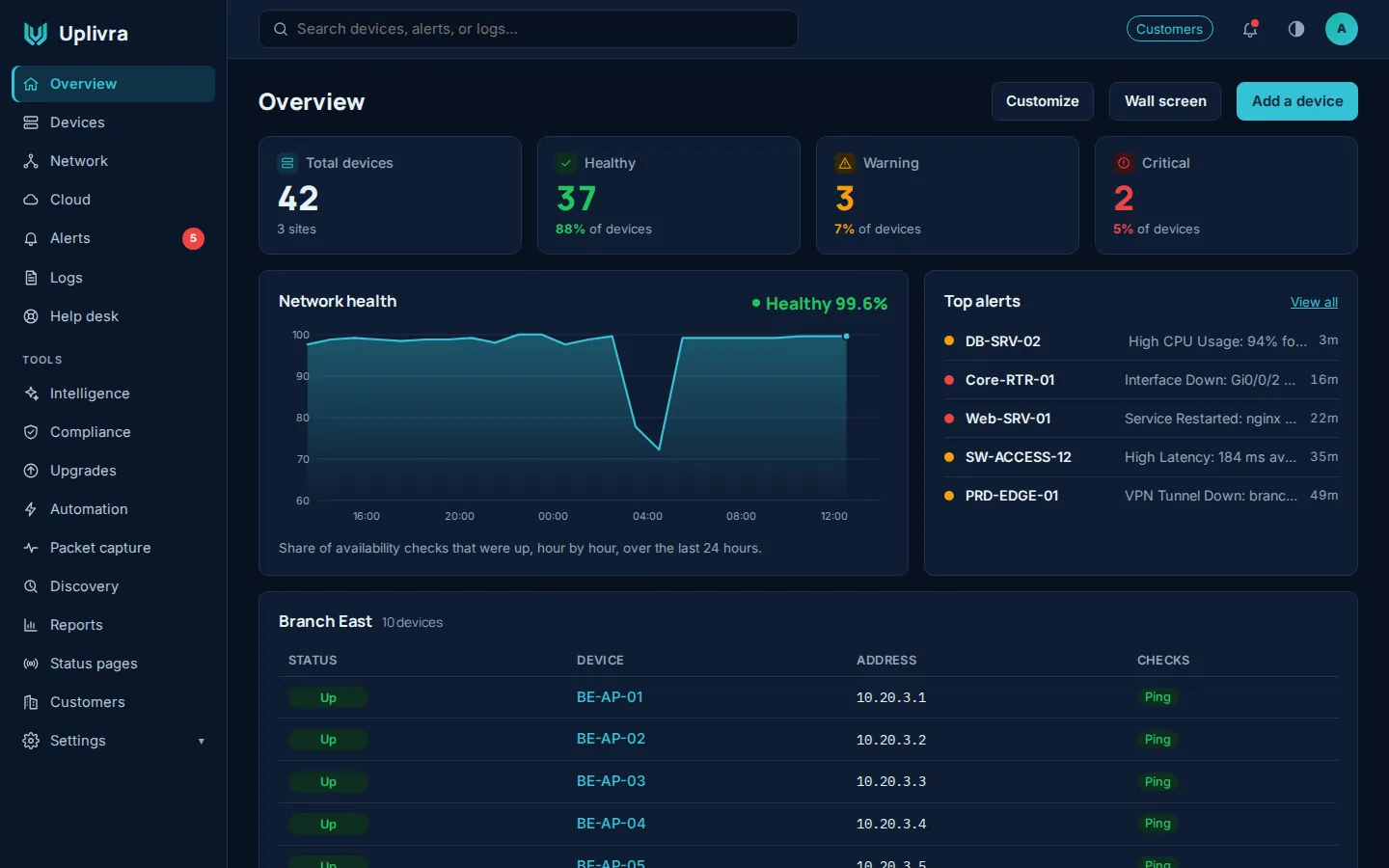Click the Automation lightning icon
1389x868 pixels.
coord(31,509)
